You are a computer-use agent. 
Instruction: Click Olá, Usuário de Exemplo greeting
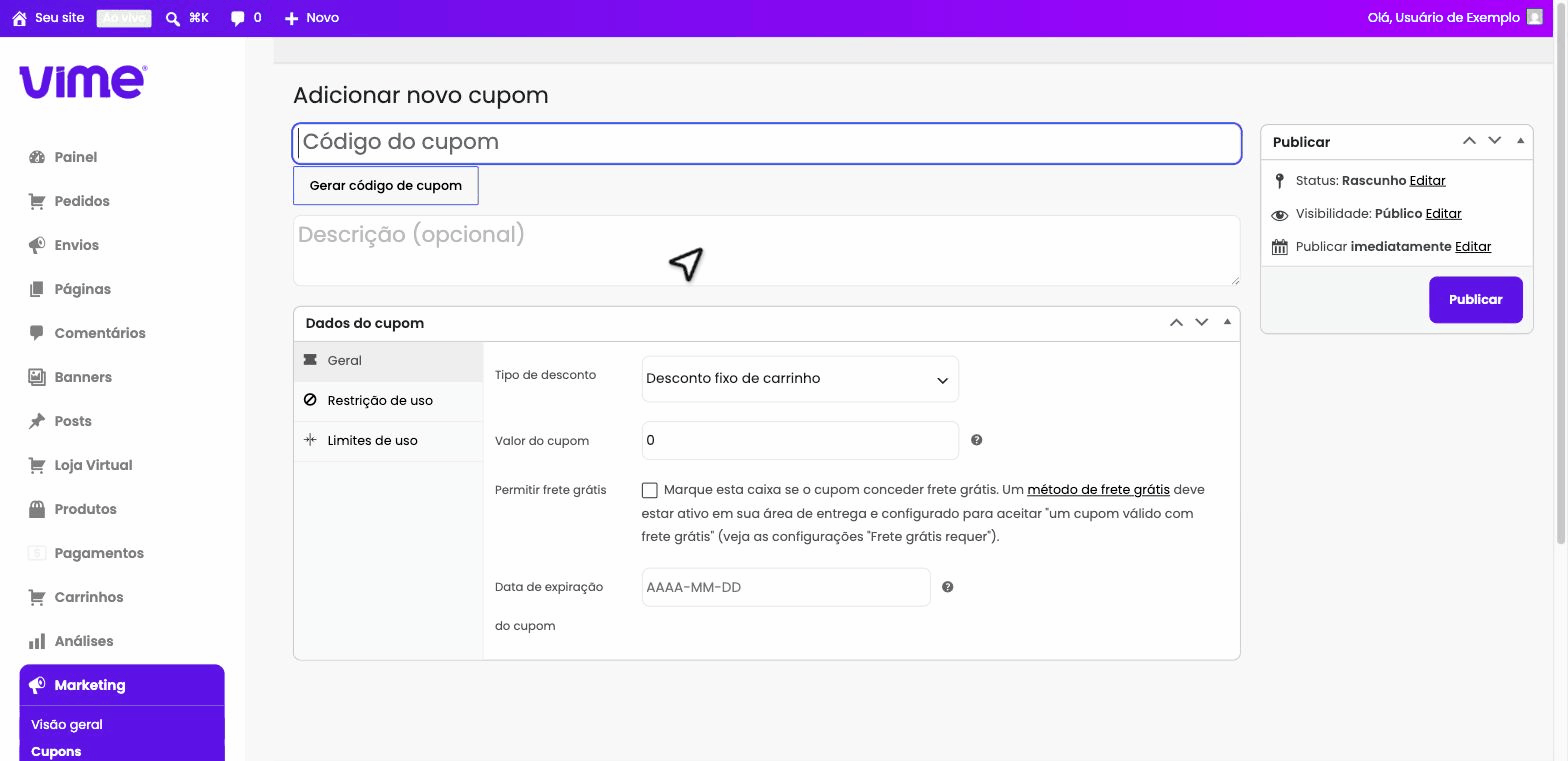point(1443,18)
